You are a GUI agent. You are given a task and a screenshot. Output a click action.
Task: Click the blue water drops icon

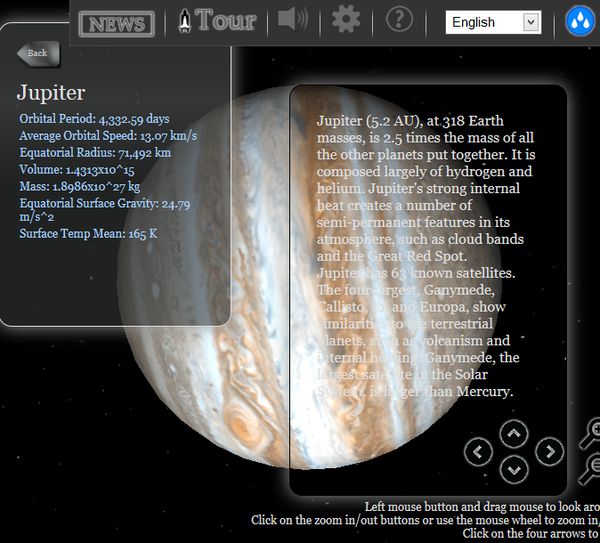[x=580, y=21]
